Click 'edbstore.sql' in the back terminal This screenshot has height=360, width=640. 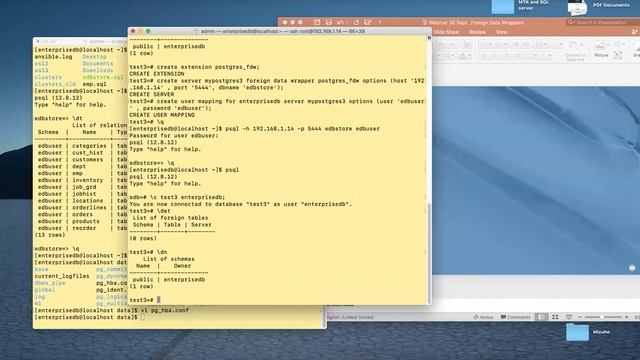point(102,77)
